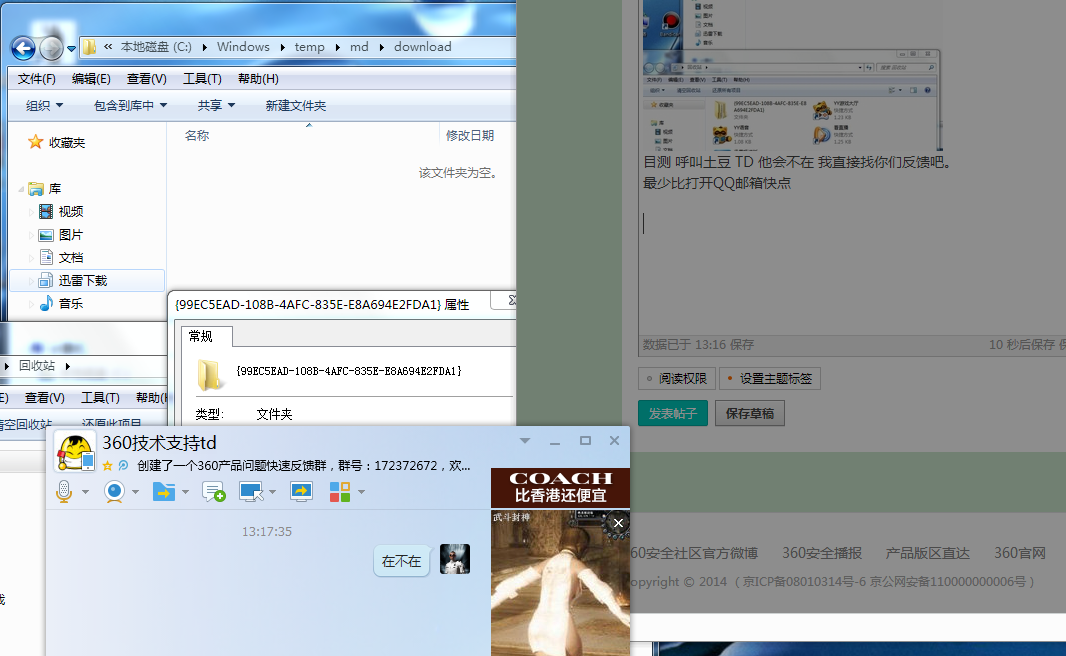Open 工具(T) menu in download window
The width and height of the screenshot is (1066, 656).
[202, 79]
